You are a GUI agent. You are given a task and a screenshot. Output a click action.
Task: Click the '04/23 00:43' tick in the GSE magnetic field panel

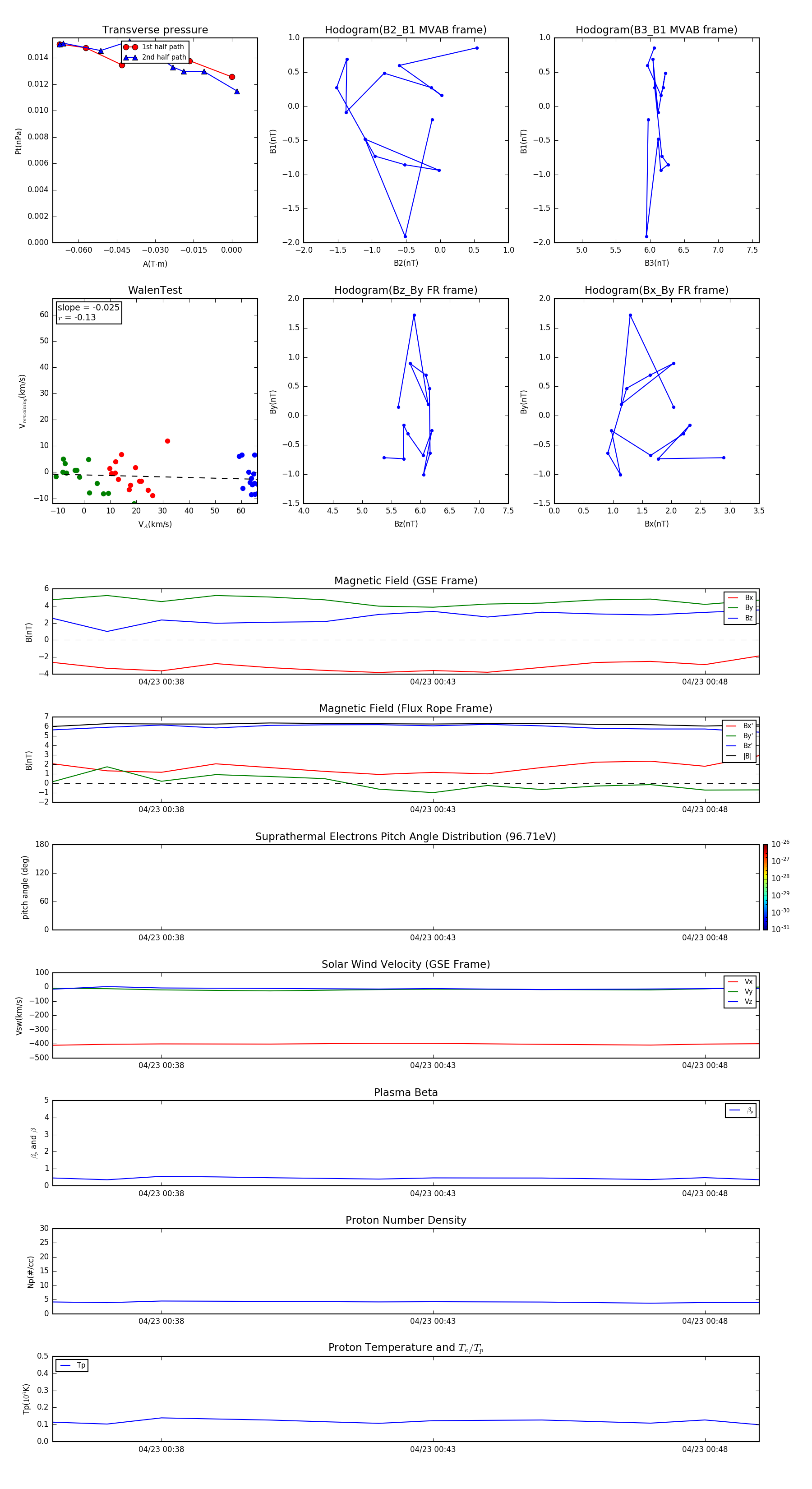[433, 682]
